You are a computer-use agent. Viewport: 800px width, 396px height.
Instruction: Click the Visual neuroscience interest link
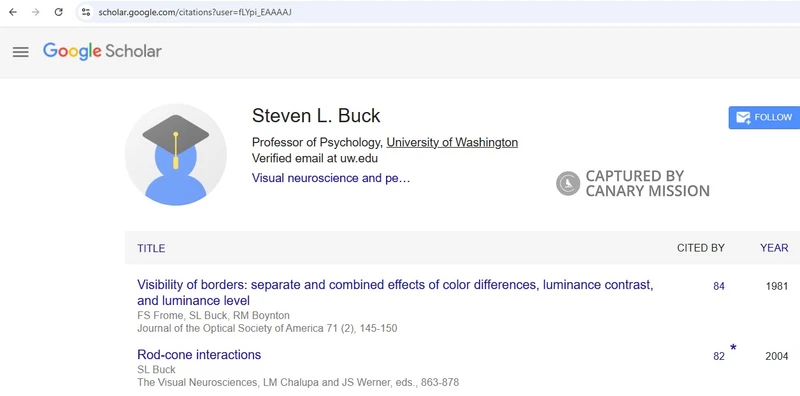331,178
